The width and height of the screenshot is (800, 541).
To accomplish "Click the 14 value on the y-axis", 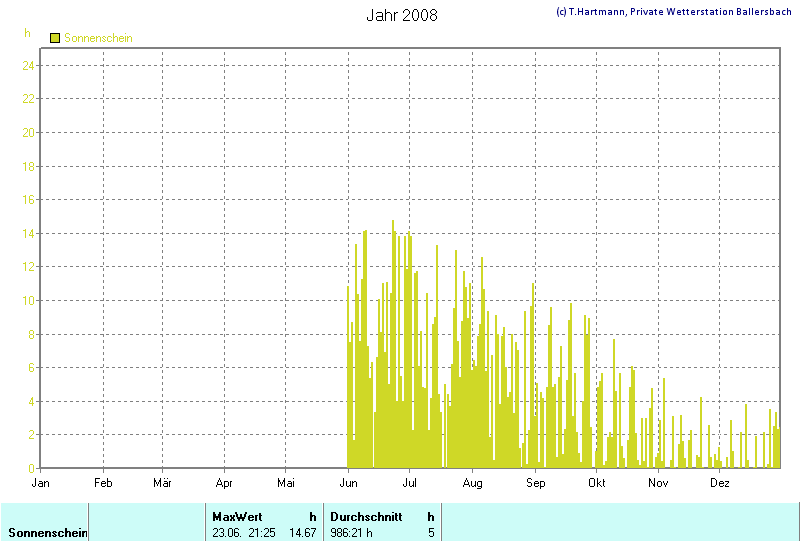I will [30, 233].
